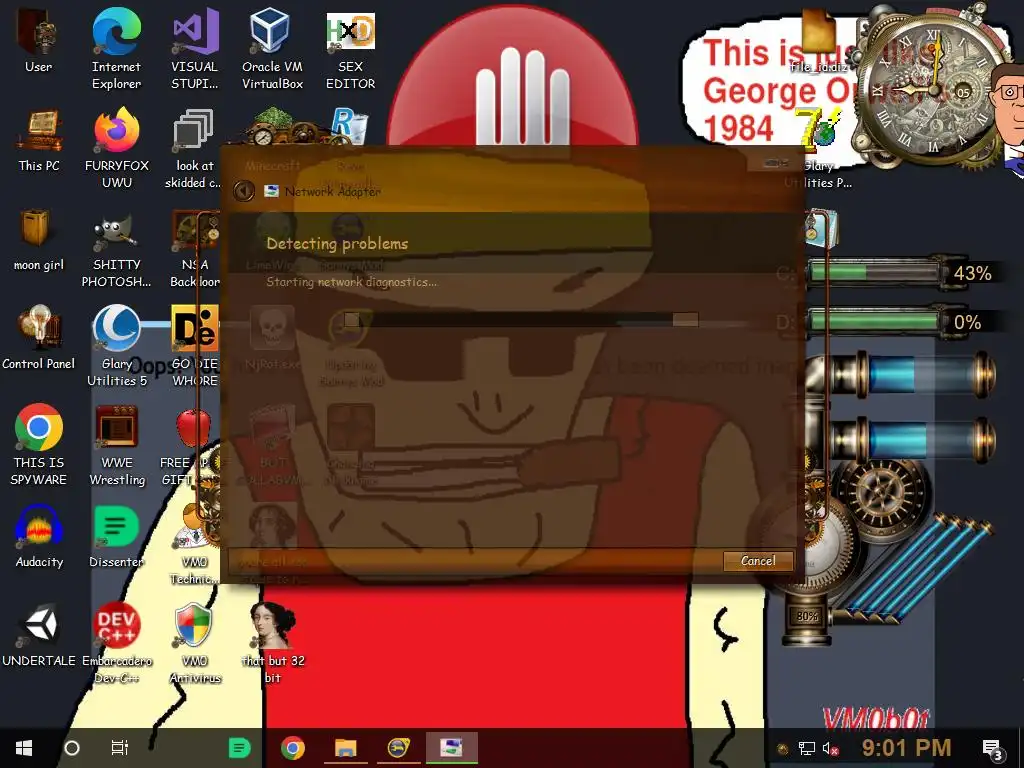The image size is (1024, 768).
Task: Open the that but 32 bit icon
Action: click(273, 643)
